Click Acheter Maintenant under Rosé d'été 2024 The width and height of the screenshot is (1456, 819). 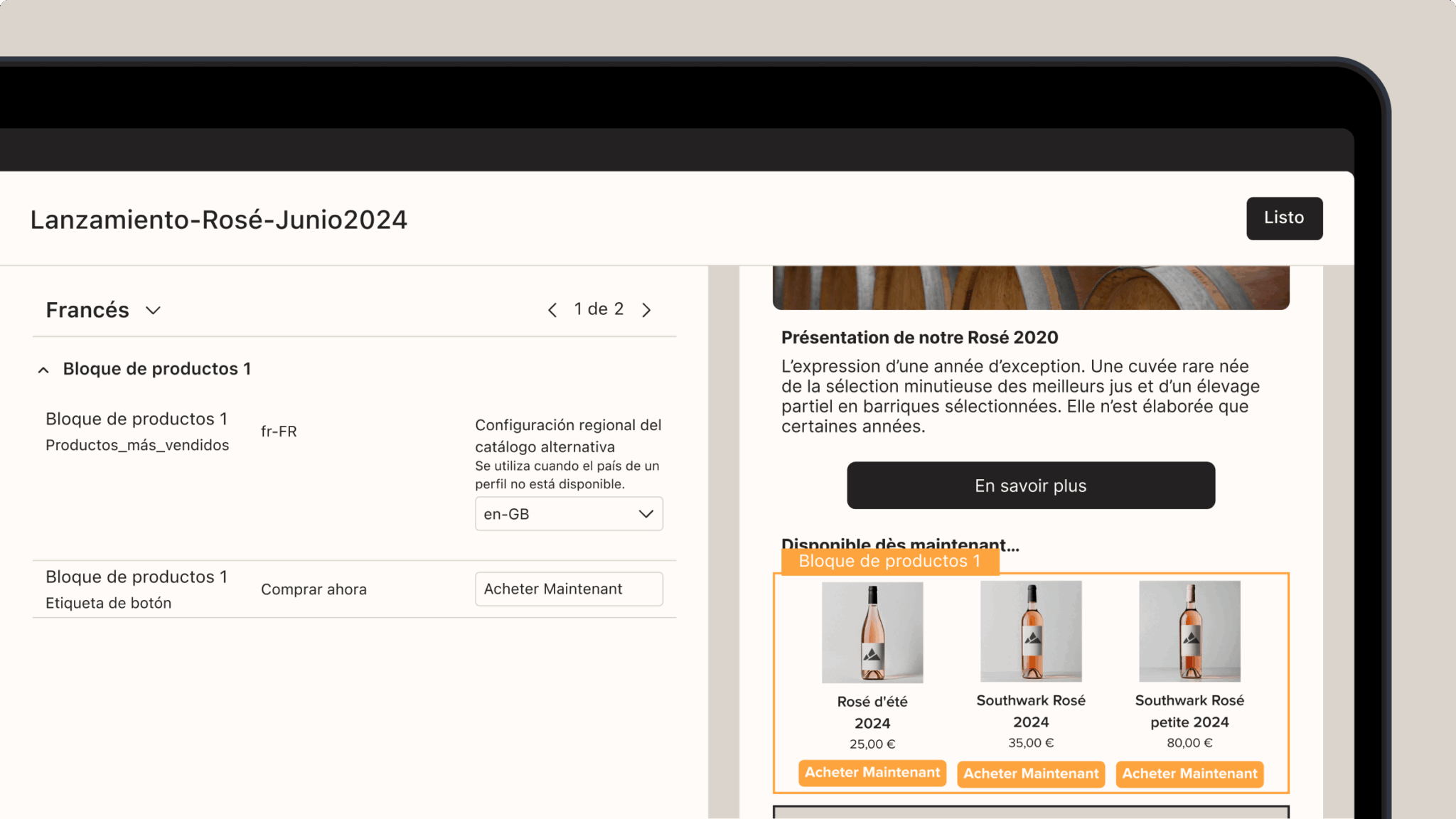point(872,773)
